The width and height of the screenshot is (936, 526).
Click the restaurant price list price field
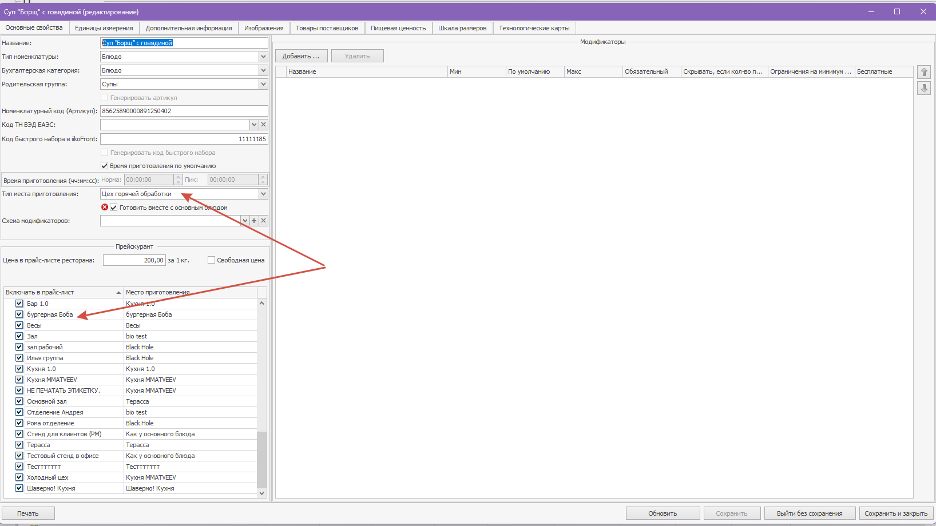point(135,260)
